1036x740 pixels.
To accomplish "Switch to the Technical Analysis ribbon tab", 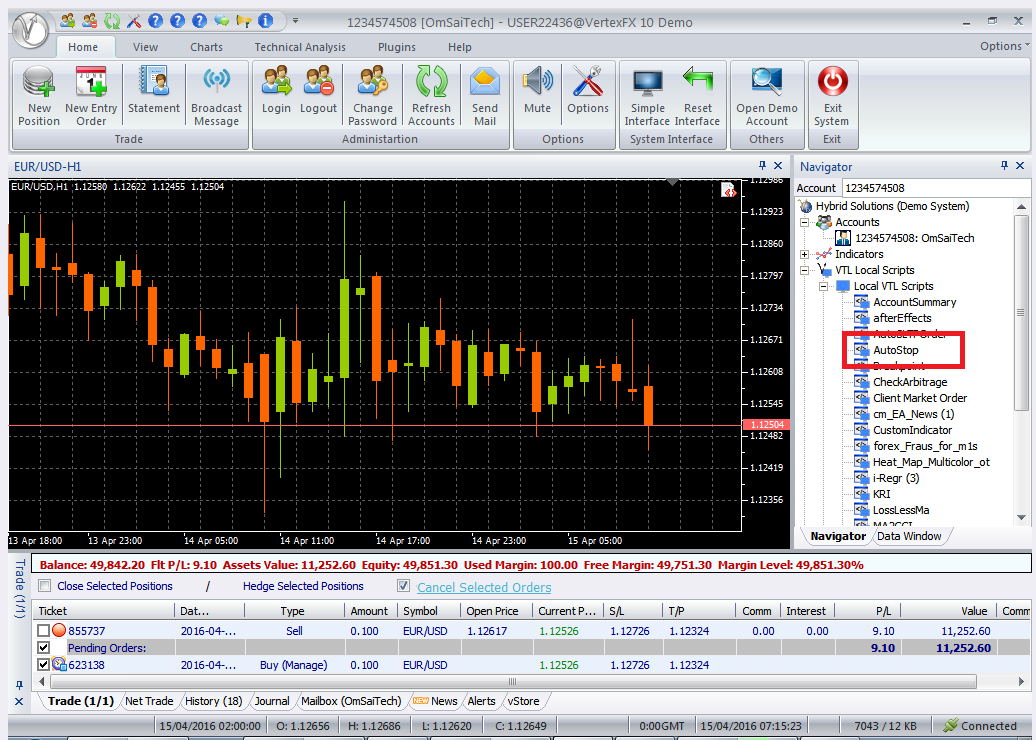I will point(299,47).
